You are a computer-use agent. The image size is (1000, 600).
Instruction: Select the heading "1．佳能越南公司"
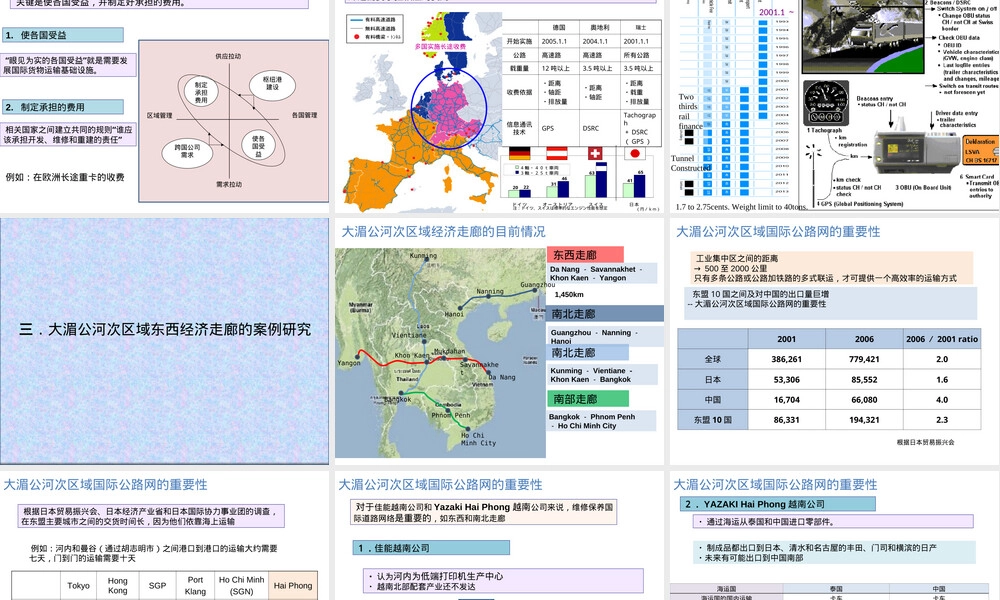[x=431, y=548]
